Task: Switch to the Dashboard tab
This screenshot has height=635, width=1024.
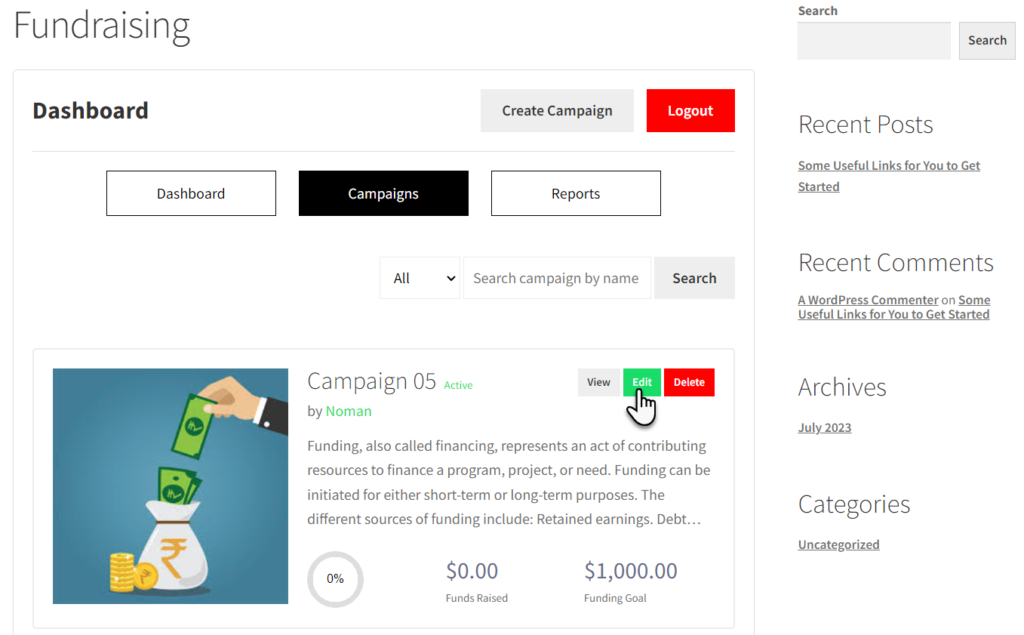Action: coord(191,193)
